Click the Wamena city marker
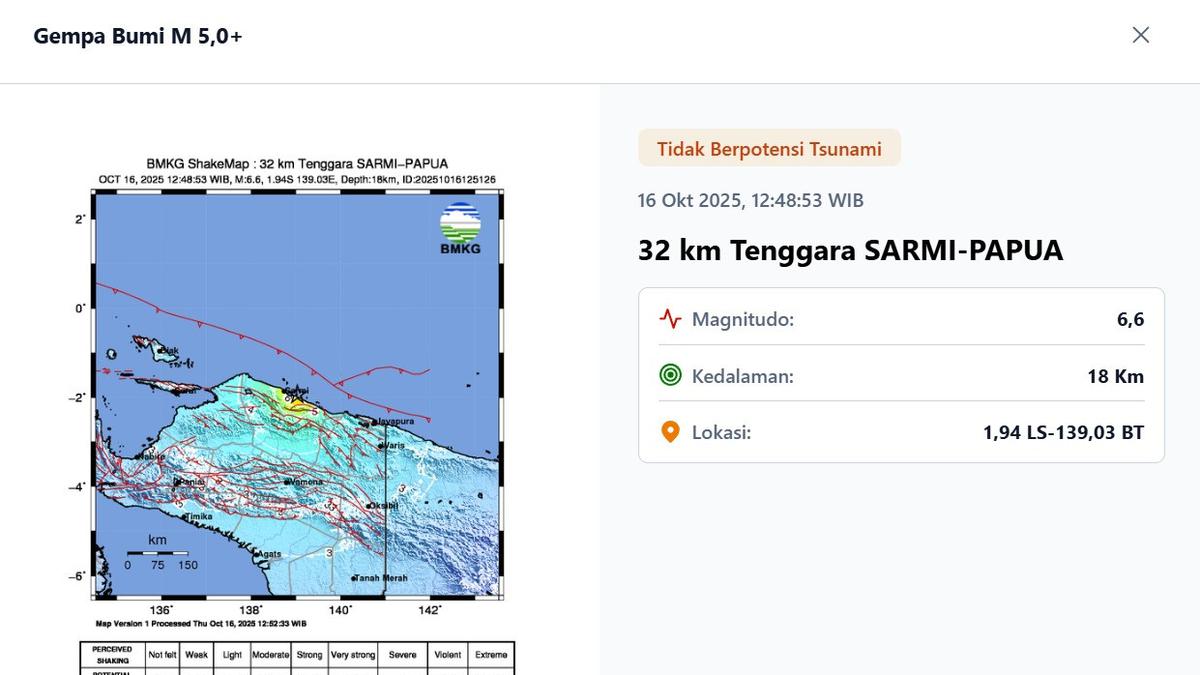Viewport: 1200px width, 675px height. coord(288,481)
